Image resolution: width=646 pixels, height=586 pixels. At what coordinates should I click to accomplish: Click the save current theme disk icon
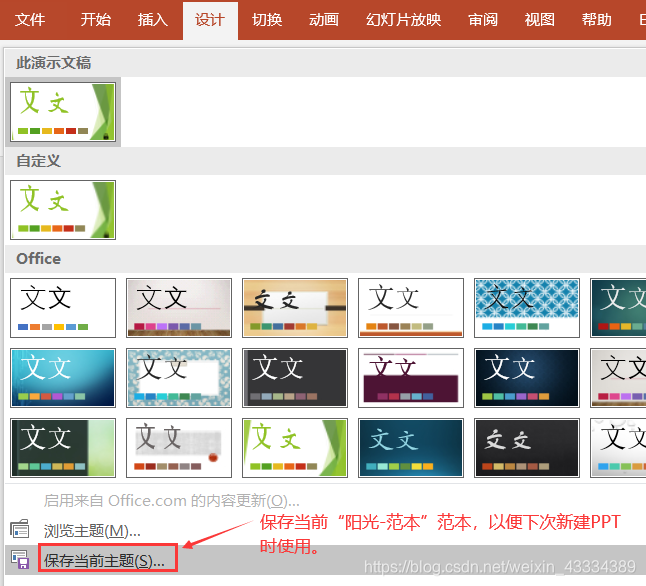point(20,560)
